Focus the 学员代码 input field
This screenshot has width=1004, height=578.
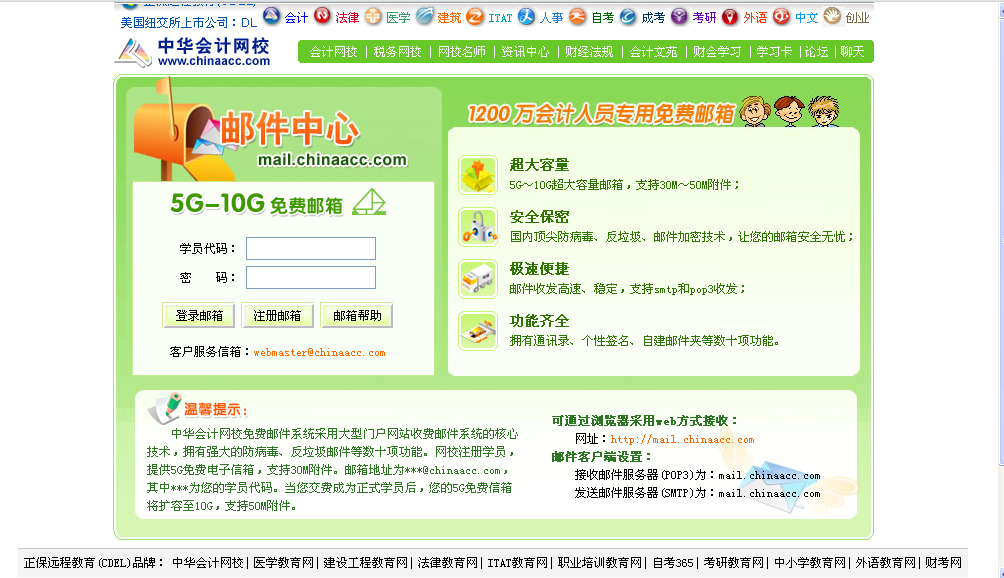311,248
